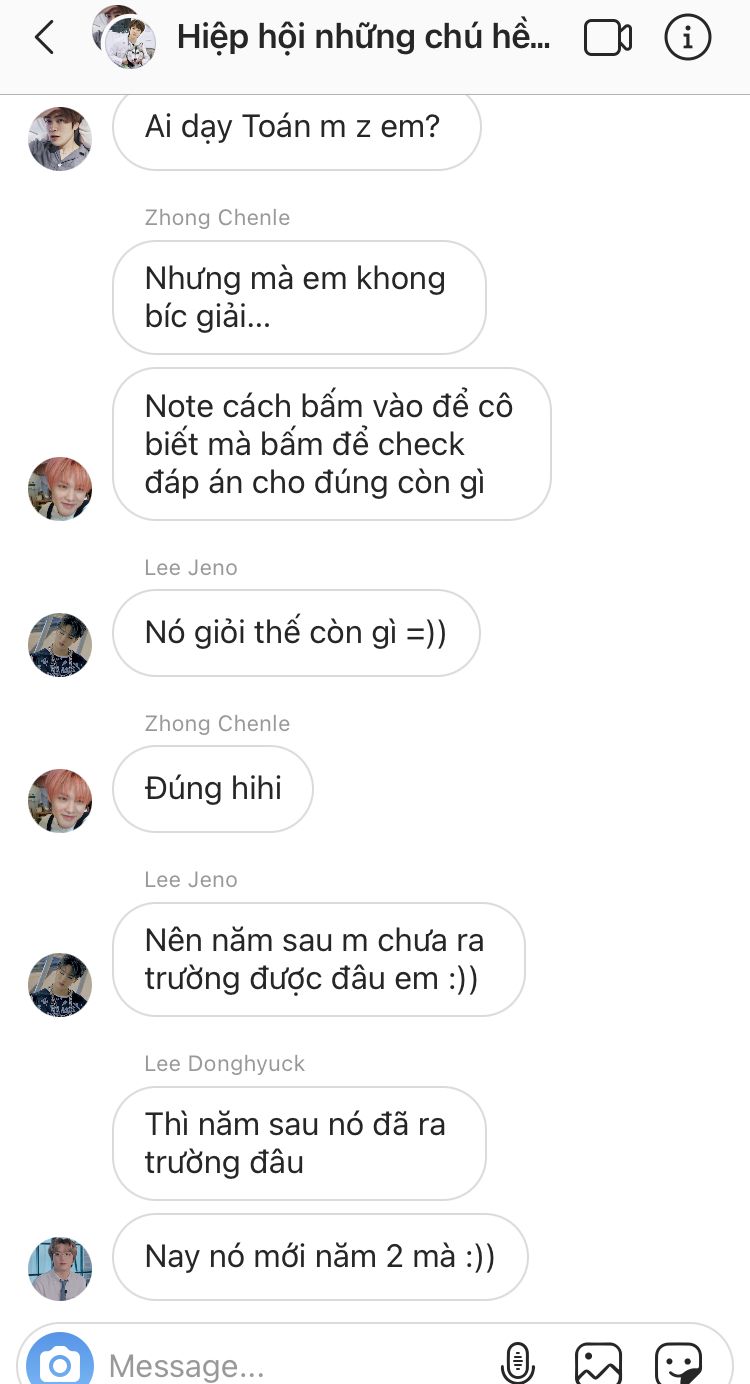
Task: Start a video call with the group
Action: tap(608, 38)
